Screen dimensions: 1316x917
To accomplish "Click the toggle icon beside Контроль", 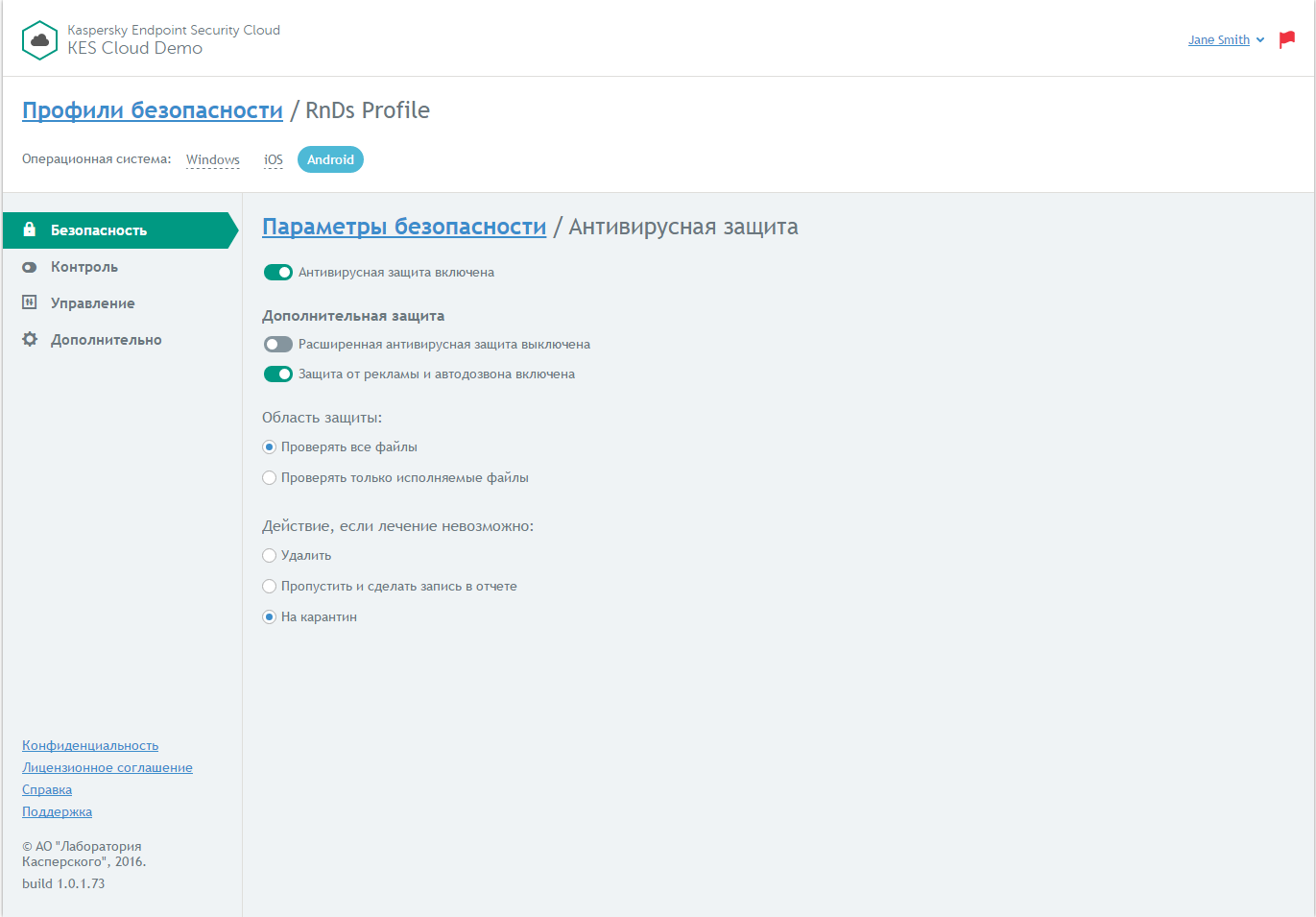I will tap(30, 267).
